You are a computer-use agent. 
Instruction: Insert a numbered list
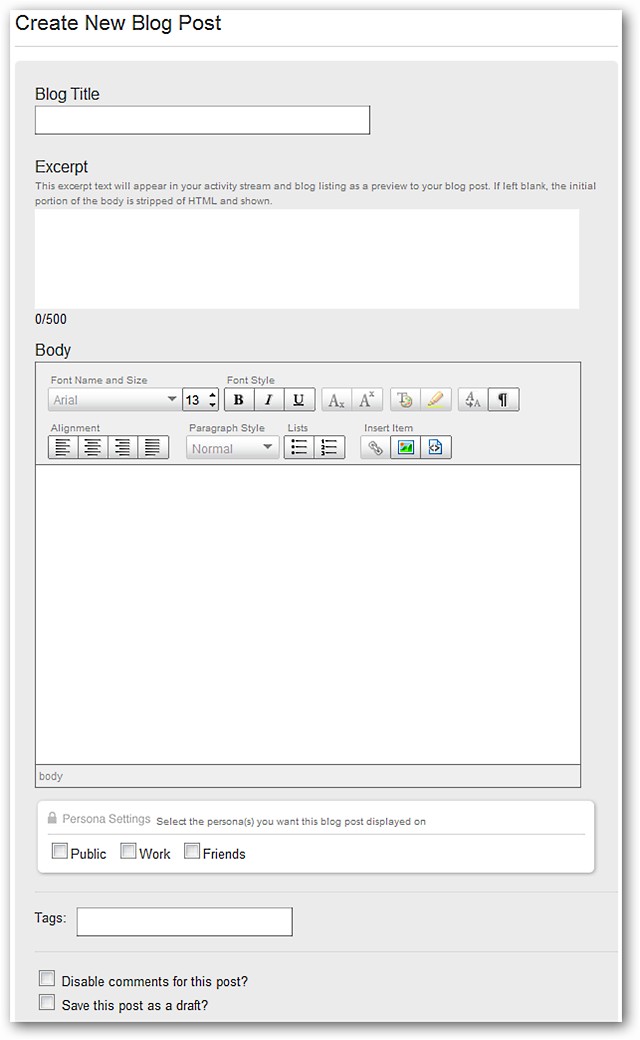coord(330,448)
